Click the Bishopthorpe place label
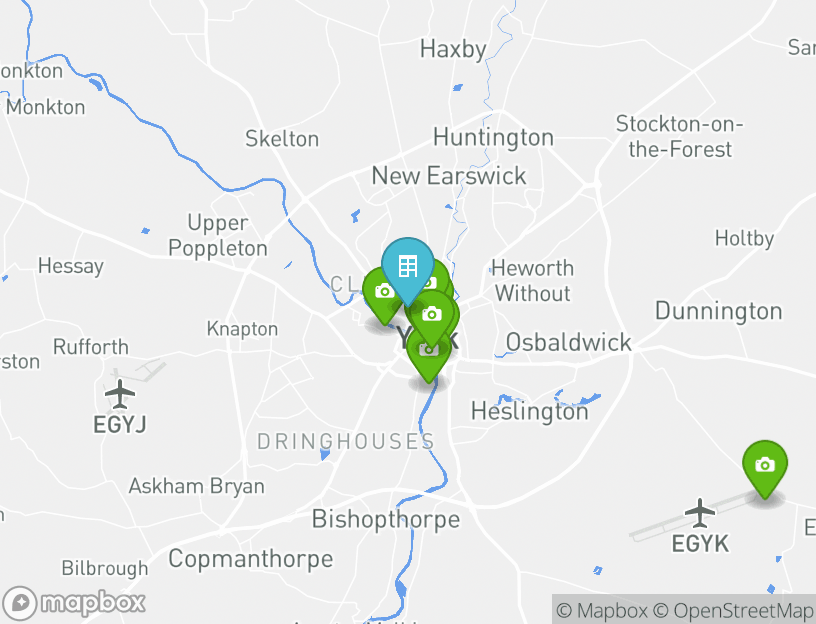This screenshot has width=816, height=624. coord(386,519)
